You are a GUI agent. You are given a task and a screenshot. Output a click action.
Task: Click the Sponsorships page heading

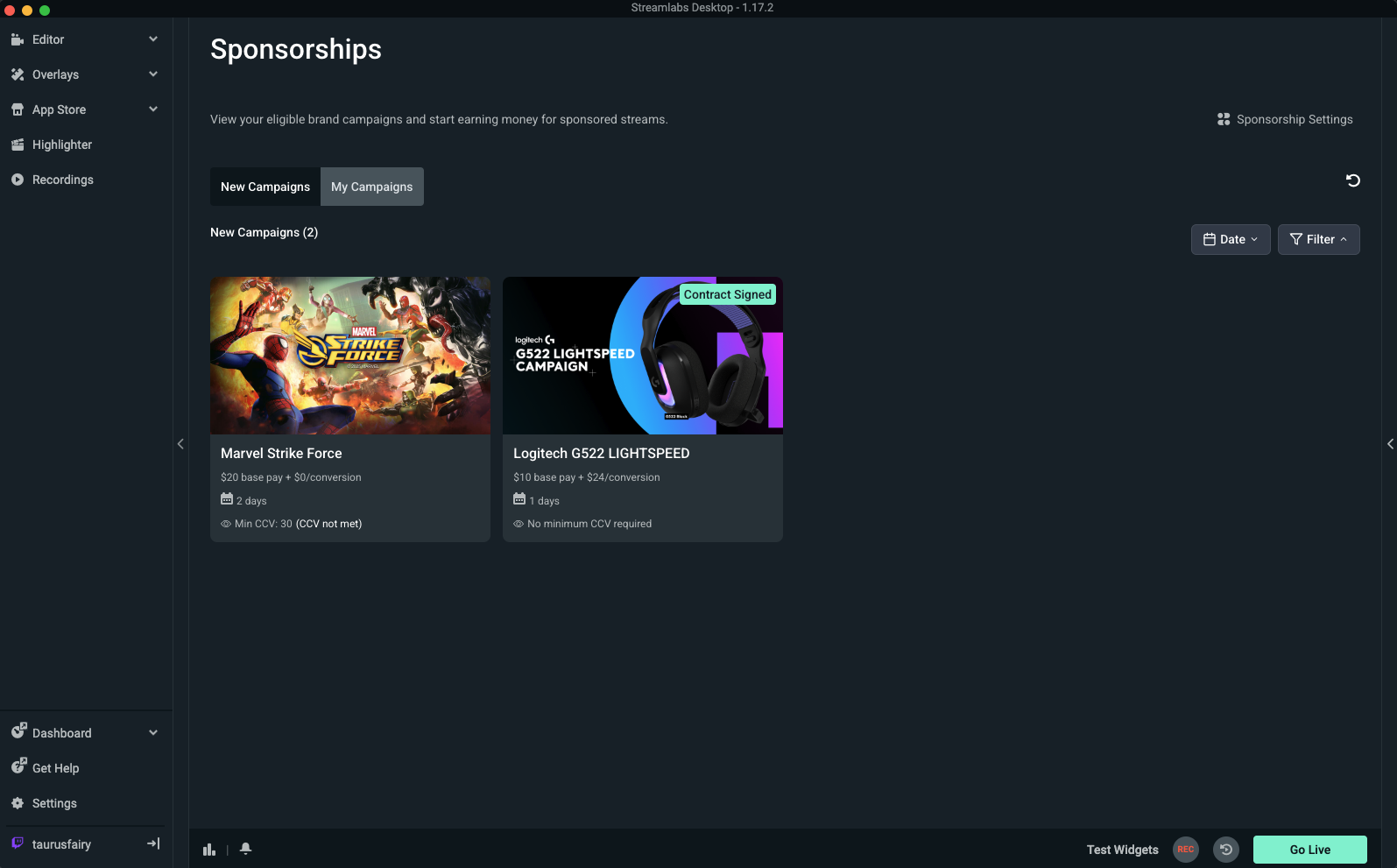coord(296,49)
